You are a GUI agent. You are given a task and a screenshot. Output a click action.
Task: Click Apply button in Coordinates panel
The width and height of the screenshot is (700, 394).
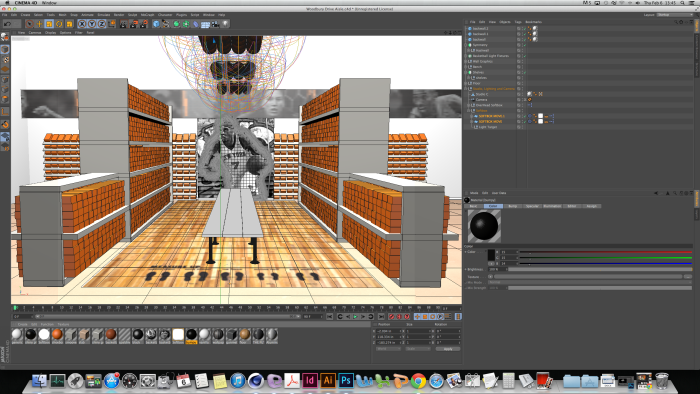(448, 349)
